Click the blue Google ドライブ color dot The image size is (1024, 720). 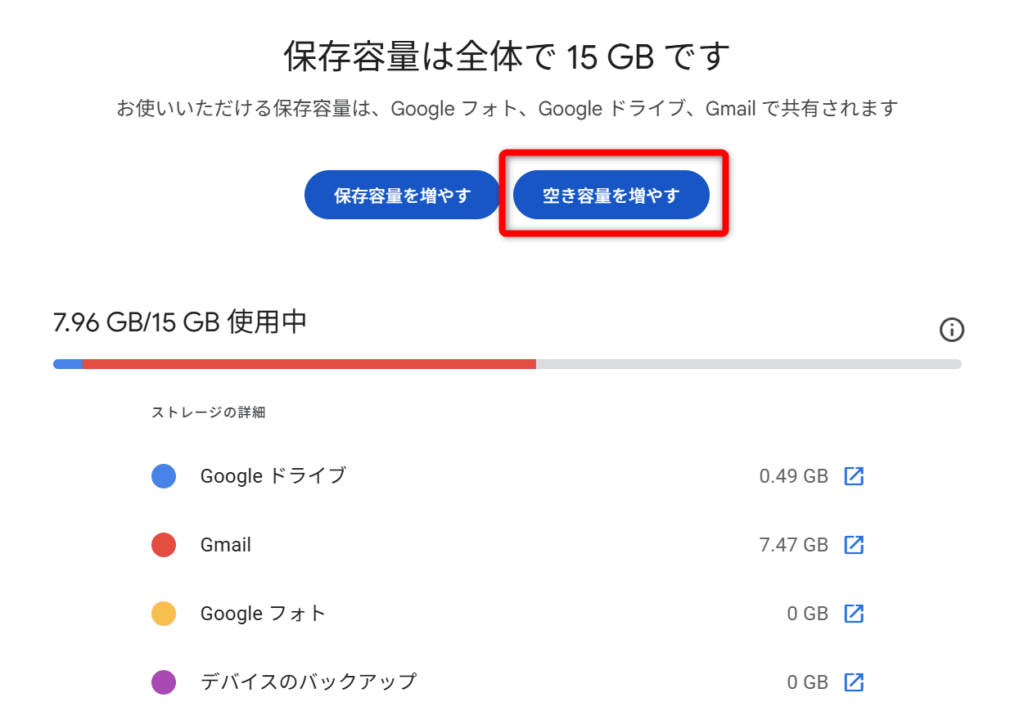(164, 476)
